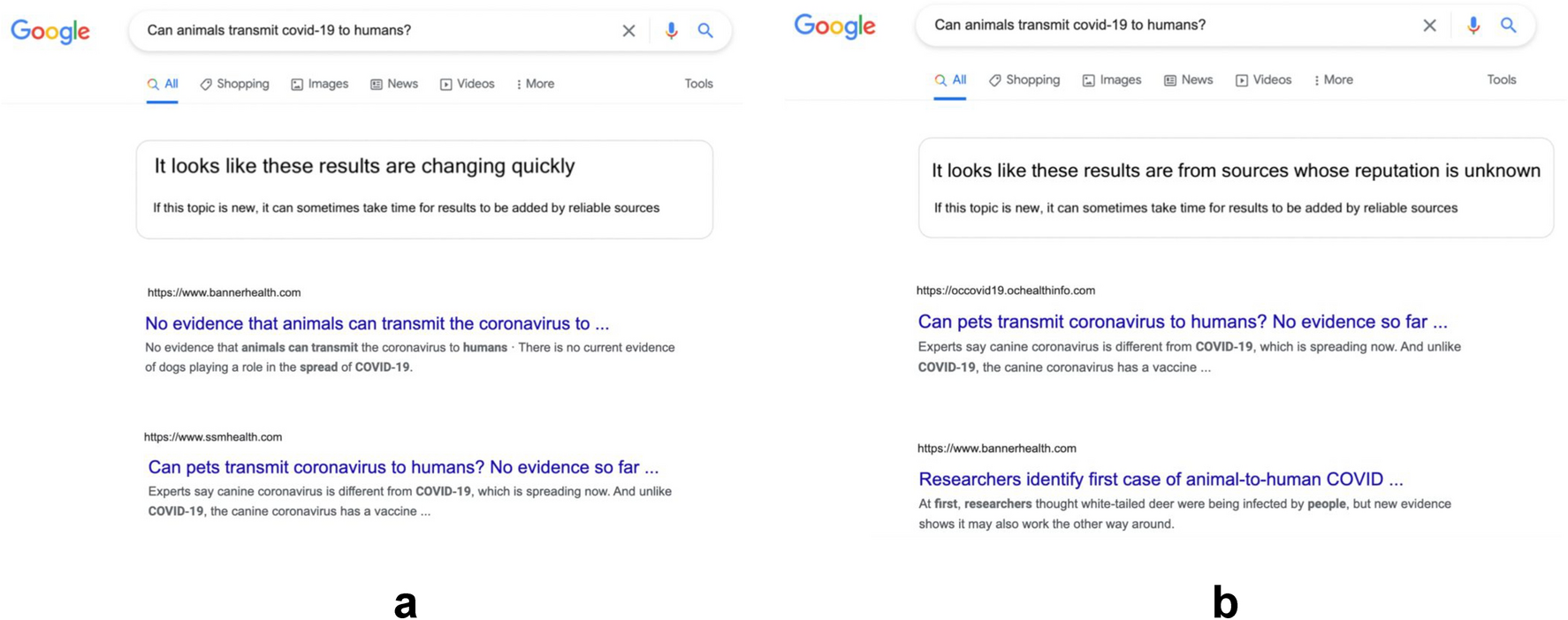Clear the search query with X in left panel
Image resolution: width=1568 pixels, height=620 pixels.
(x=628, y=31)
